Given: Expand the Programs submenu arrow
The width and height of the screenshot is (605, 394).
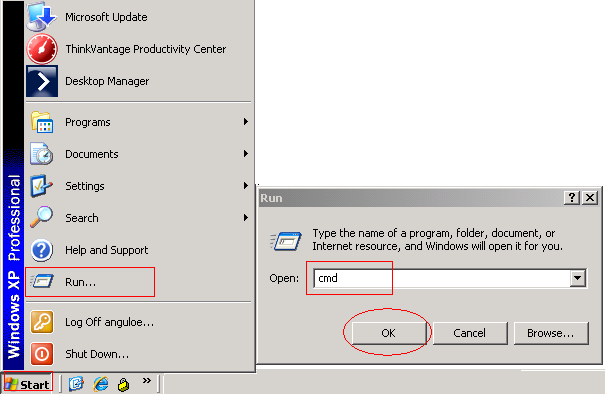Looking at the screenshot, I should 245,122.
